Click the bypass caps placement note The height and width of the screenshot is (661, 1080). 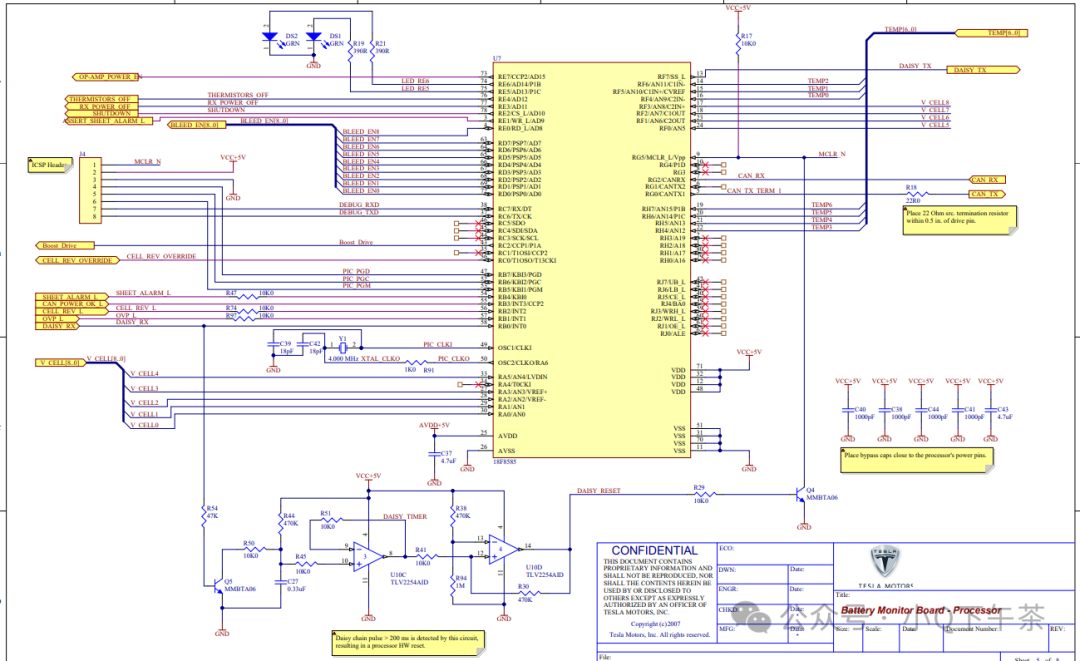coord(916,459)
